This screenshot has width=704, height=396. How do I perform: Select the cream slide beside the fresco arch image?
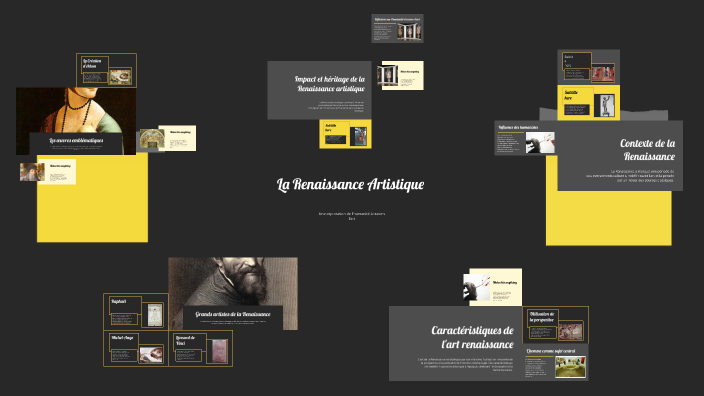(x=177, y=138)
